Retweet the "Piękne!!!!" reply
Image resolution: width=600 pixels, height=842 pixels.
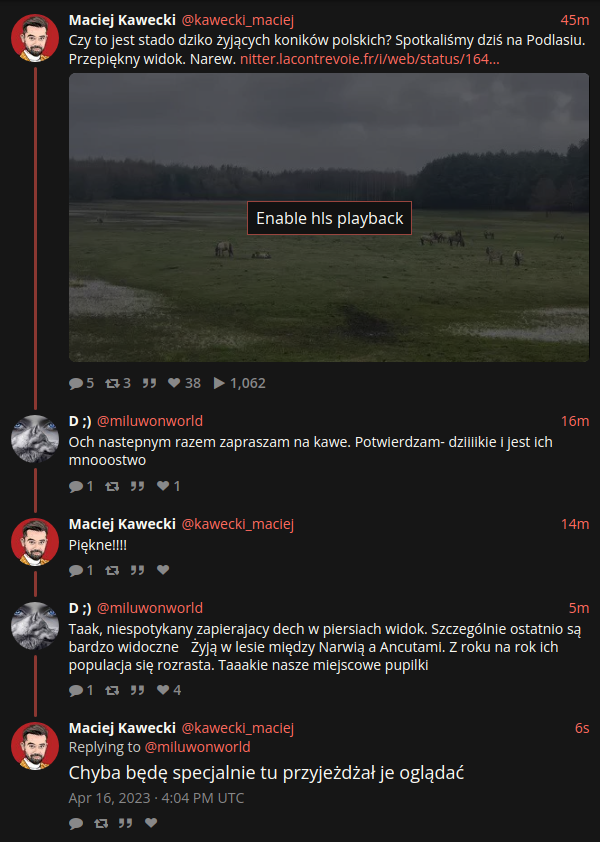112,570
